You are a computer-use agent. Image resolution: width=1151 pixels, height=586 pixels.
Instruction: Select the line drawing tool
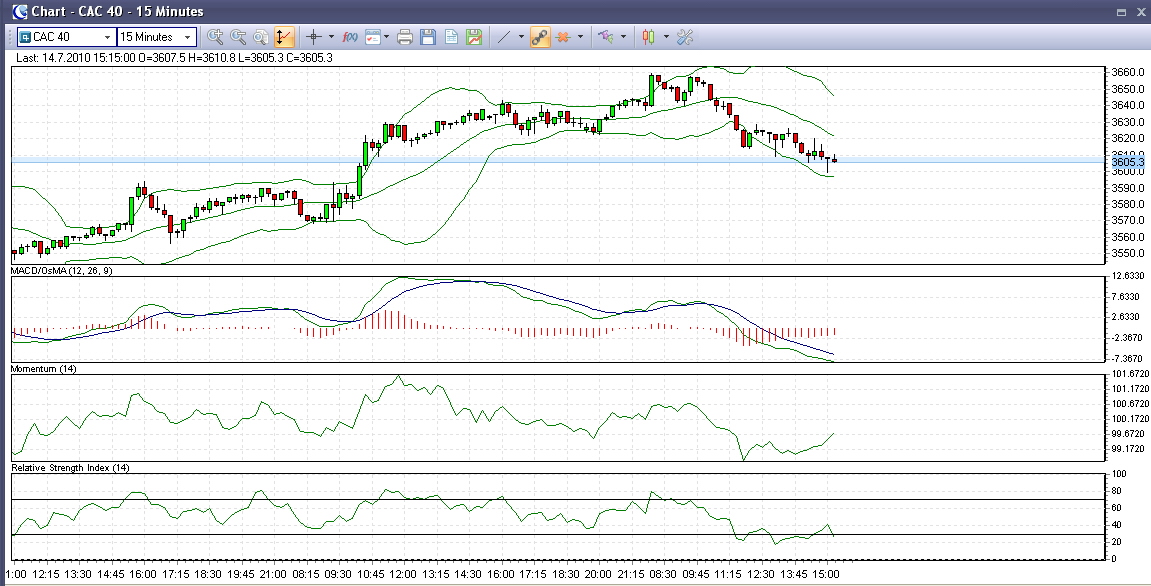click(x=504, y=37)
